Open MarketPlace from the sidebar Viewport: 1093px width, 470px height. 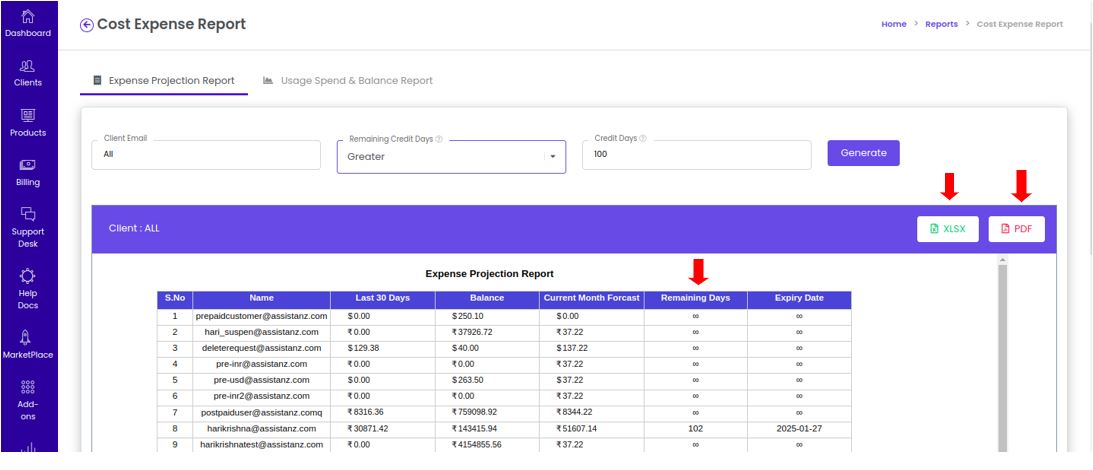click(x=28, y=345)
